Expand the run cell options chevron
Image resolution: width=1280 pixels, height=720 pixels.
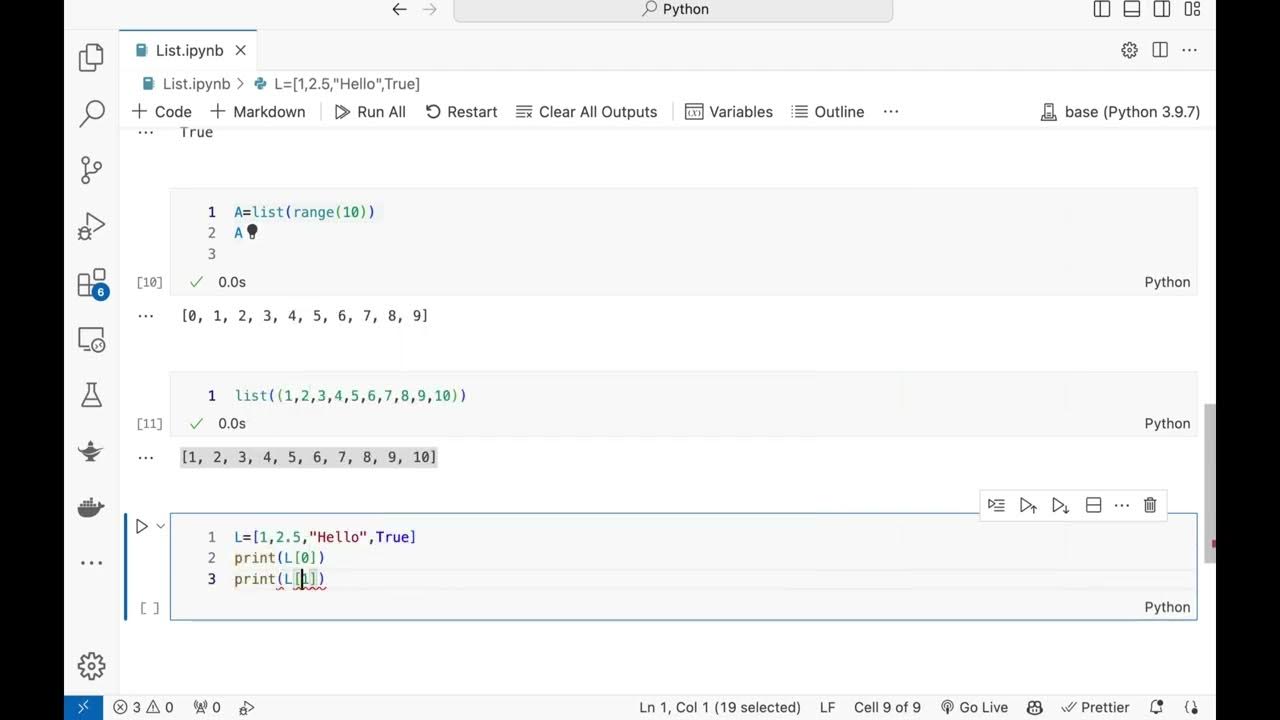(x=160, y=526)
